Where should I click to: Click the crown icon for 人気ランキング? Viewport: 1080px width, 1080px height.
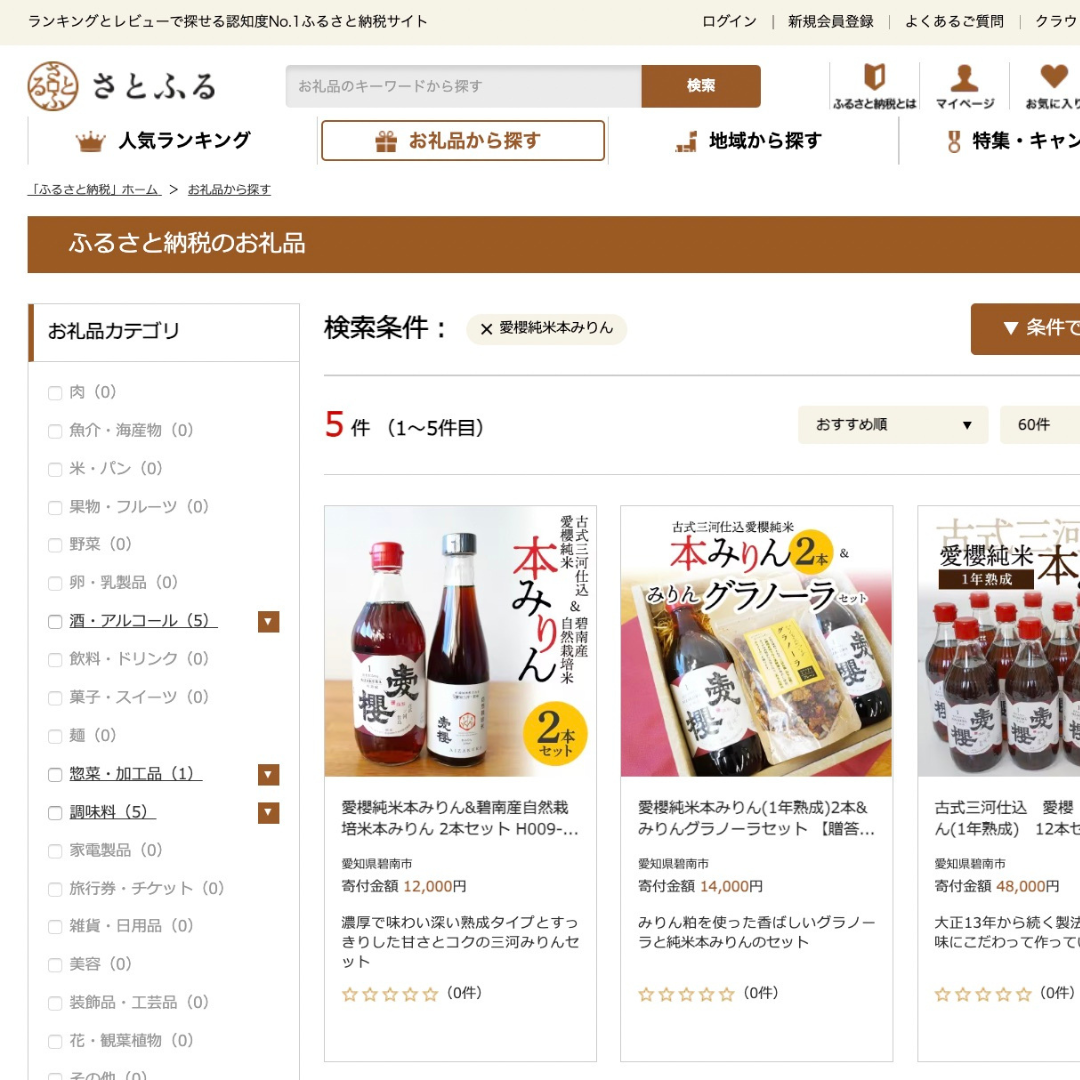click(x=90, y=142)
